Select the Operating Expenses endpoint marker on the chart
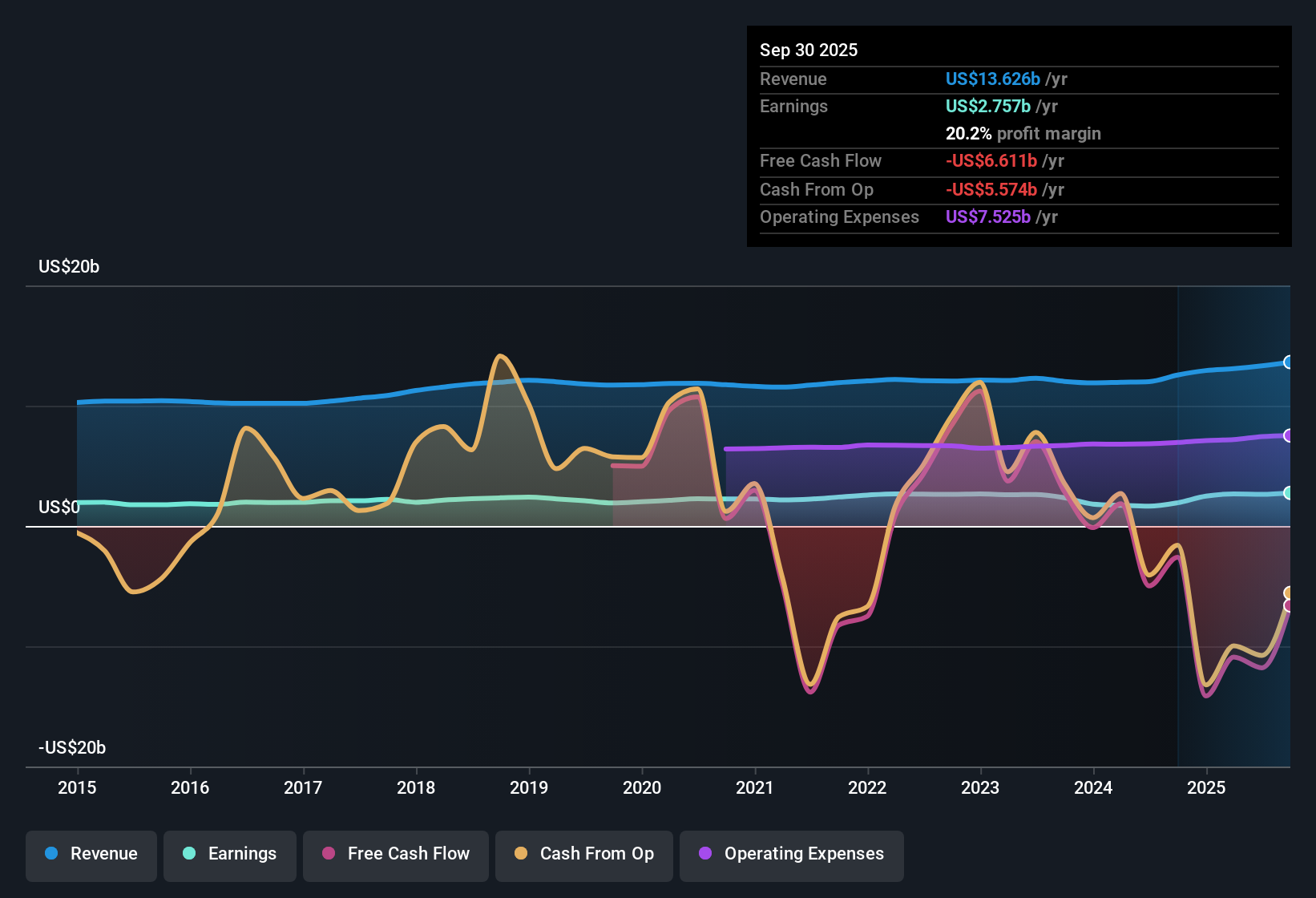This screenshot has width=1316, height=898. (x=1289, y=435)
